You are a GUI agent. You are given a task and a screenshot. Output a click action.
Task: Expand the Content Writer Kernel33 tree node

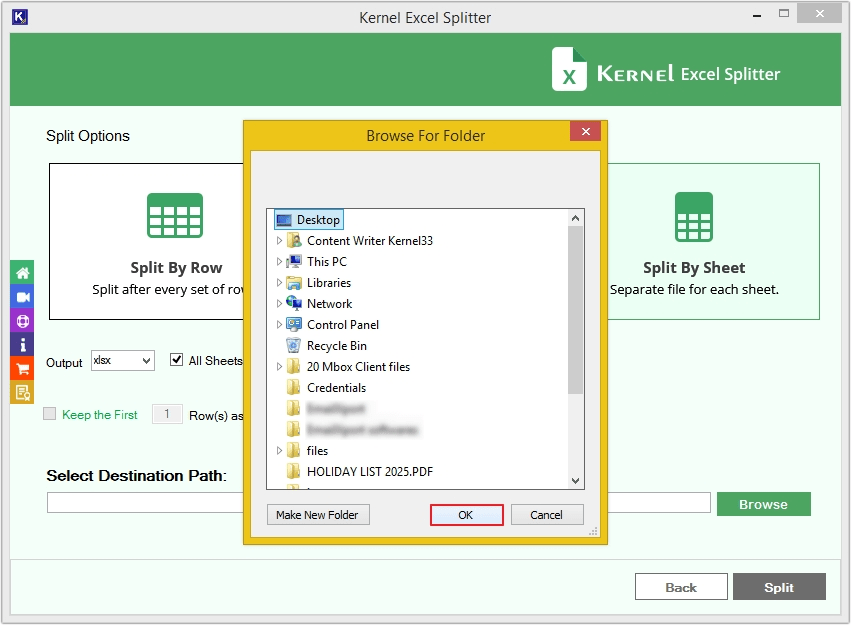[279, 241]
